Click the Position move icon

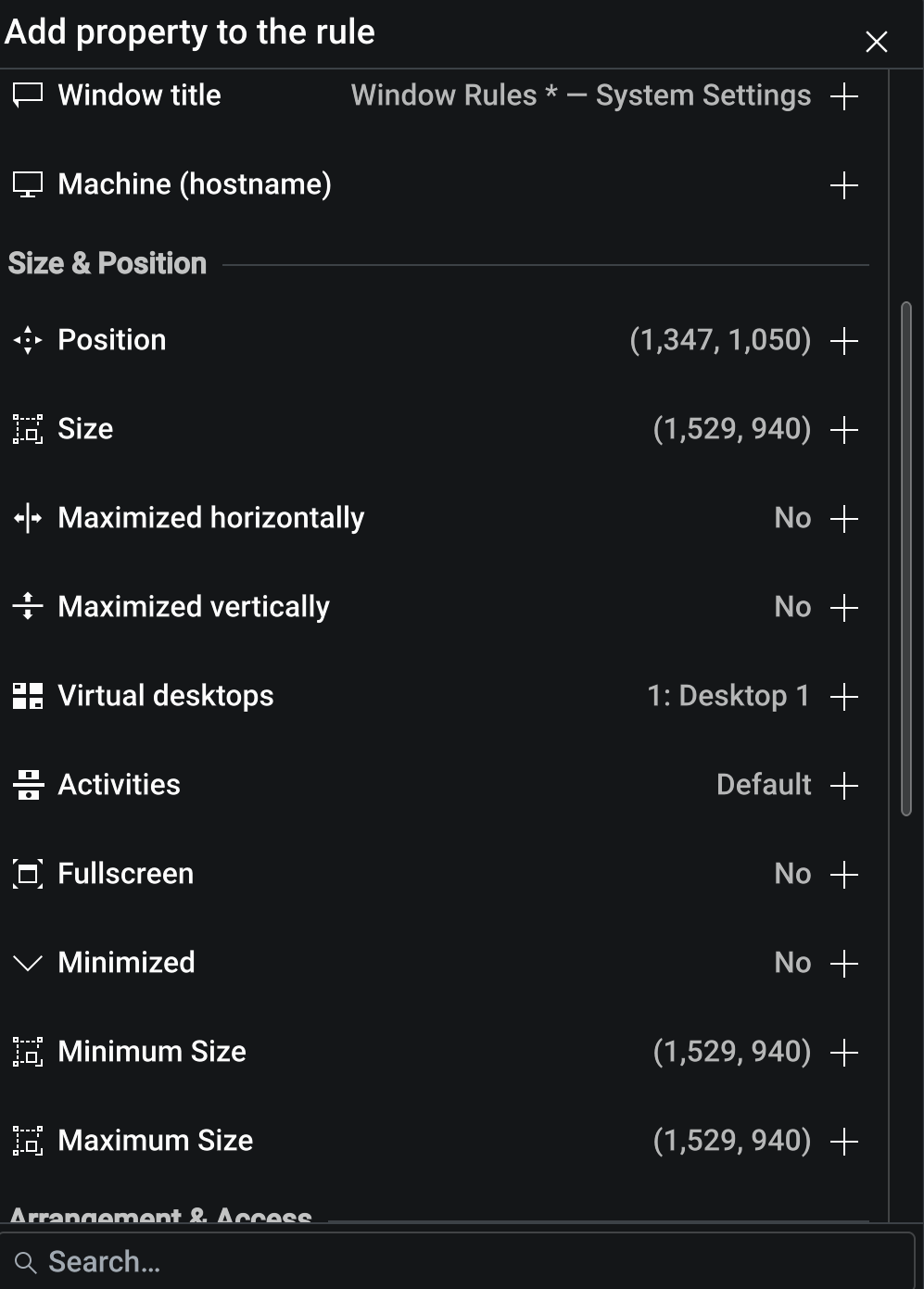[x=28, y=341]
